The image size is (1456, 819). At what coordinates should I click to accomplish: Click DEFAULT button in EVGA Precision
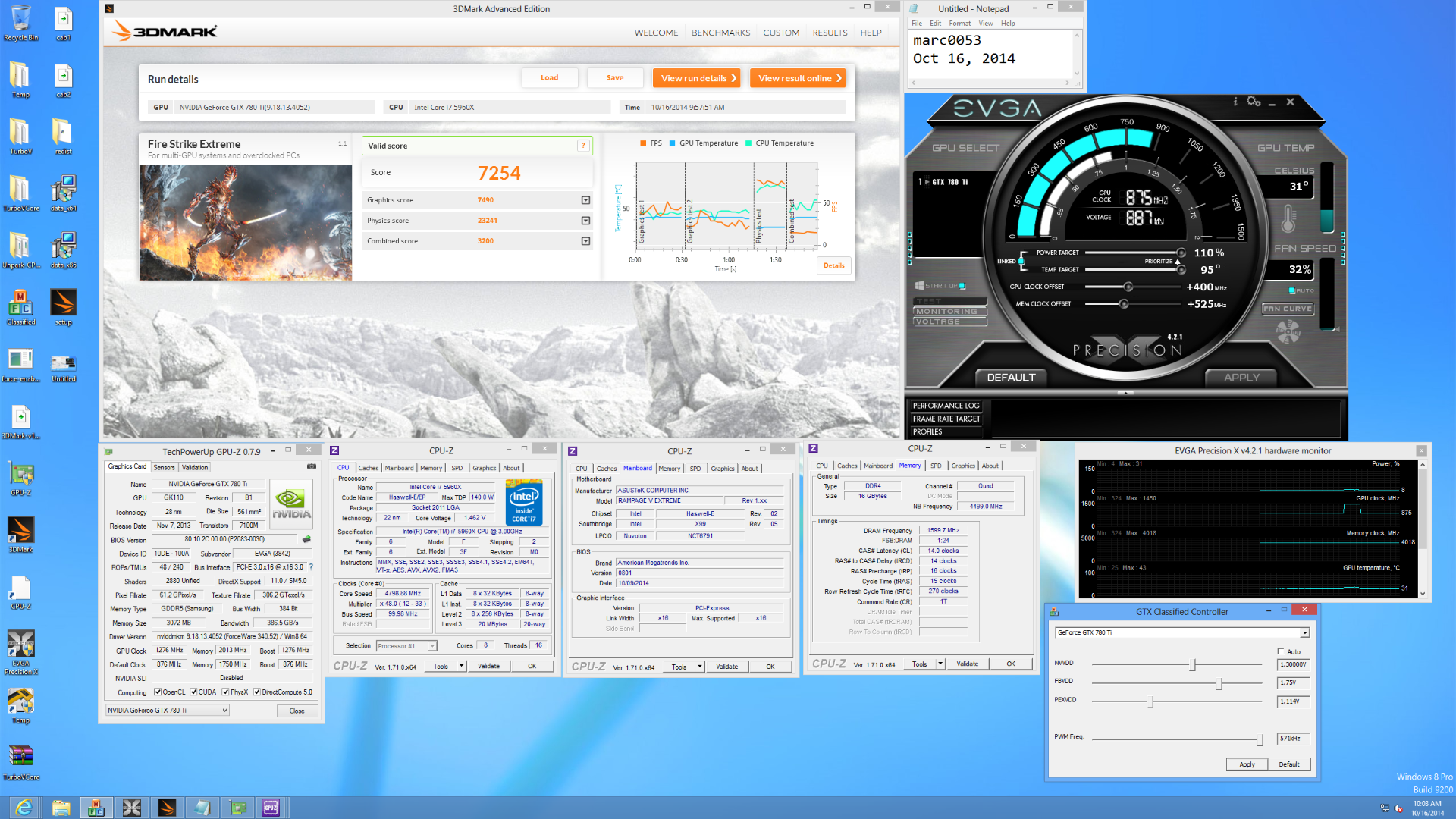pos(1010,377)
